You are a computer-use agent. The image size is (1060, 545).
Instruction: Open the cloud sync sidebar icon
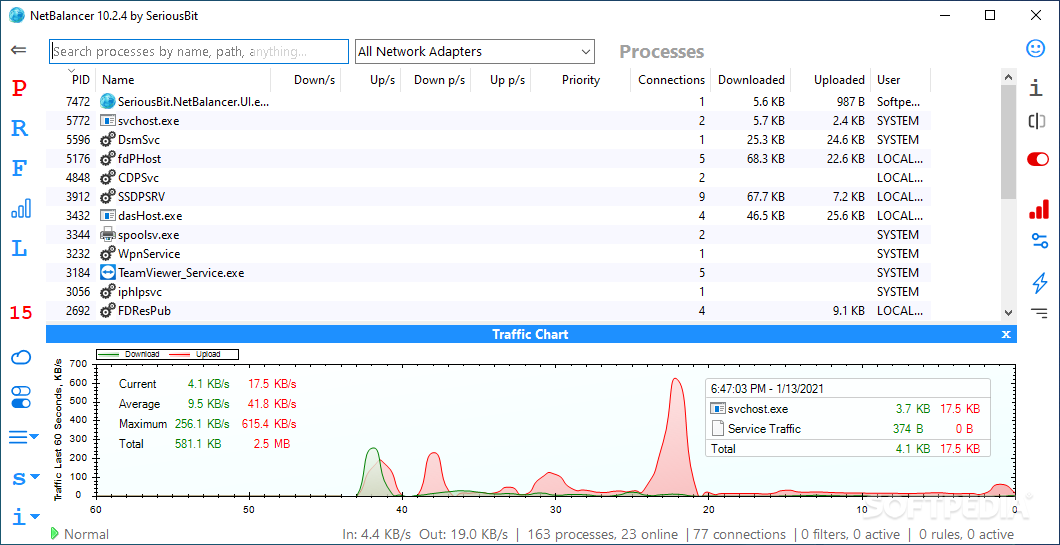coord(21,357)
